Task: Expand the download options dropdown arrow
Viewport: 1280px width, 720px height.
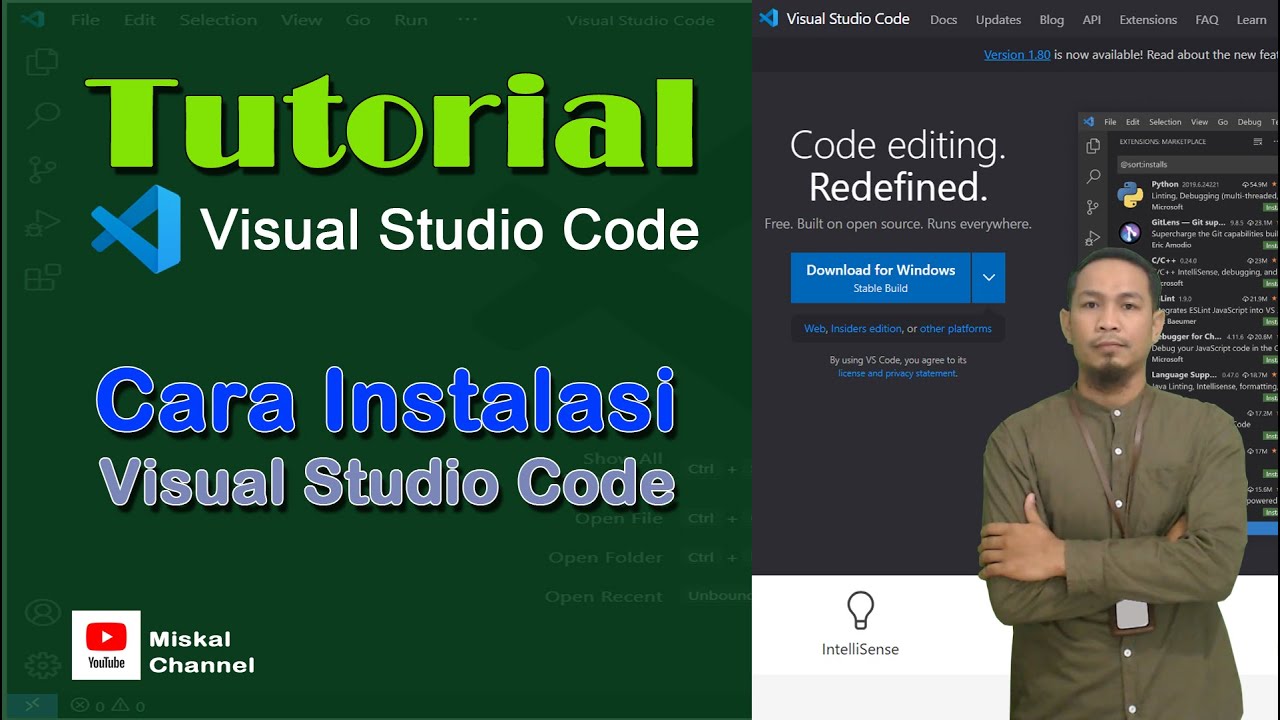Action: tap(988, 278)
